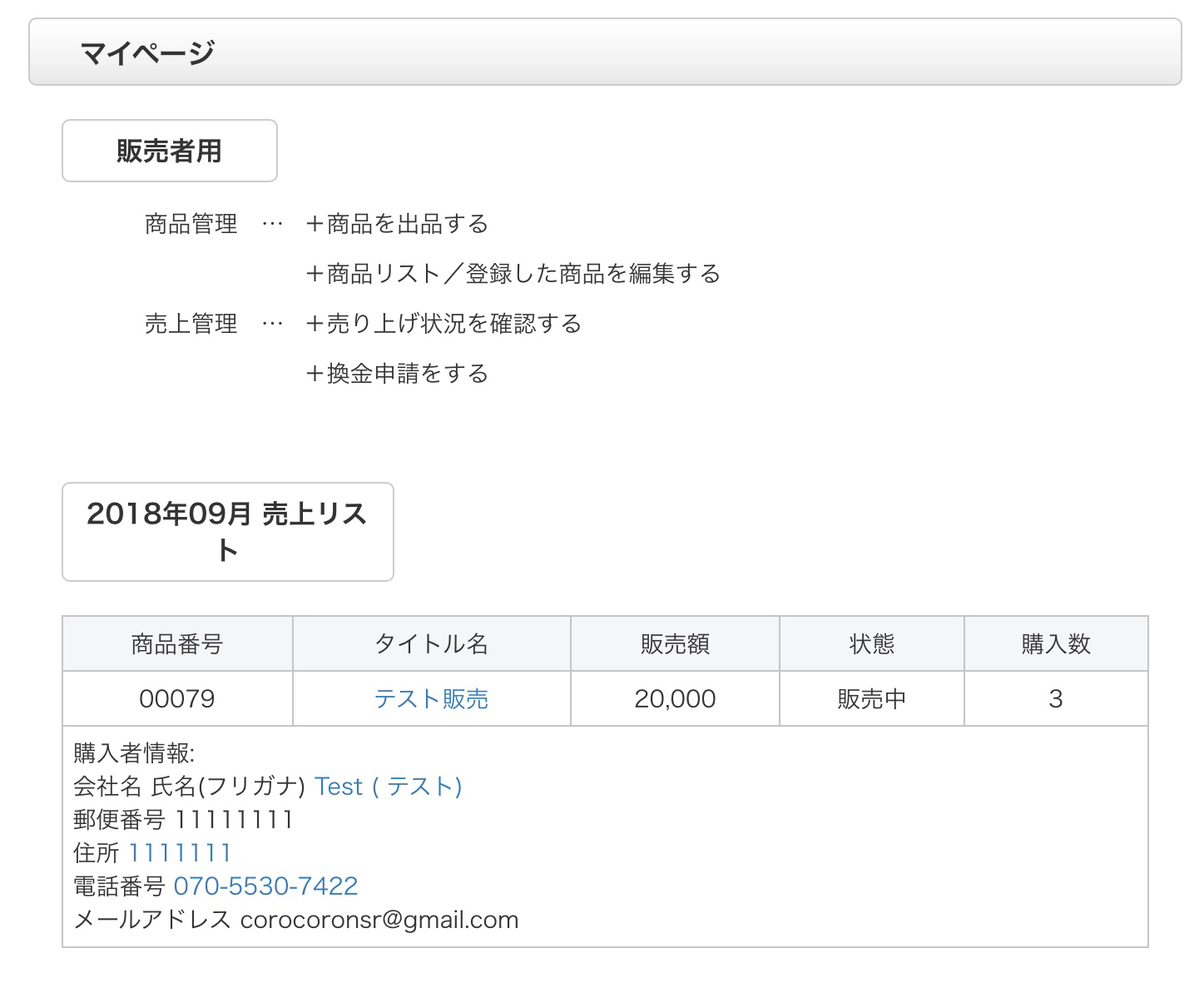1204x1003 pixels.
Task: Click the タイトル名 column header
Action: point(431,643)
